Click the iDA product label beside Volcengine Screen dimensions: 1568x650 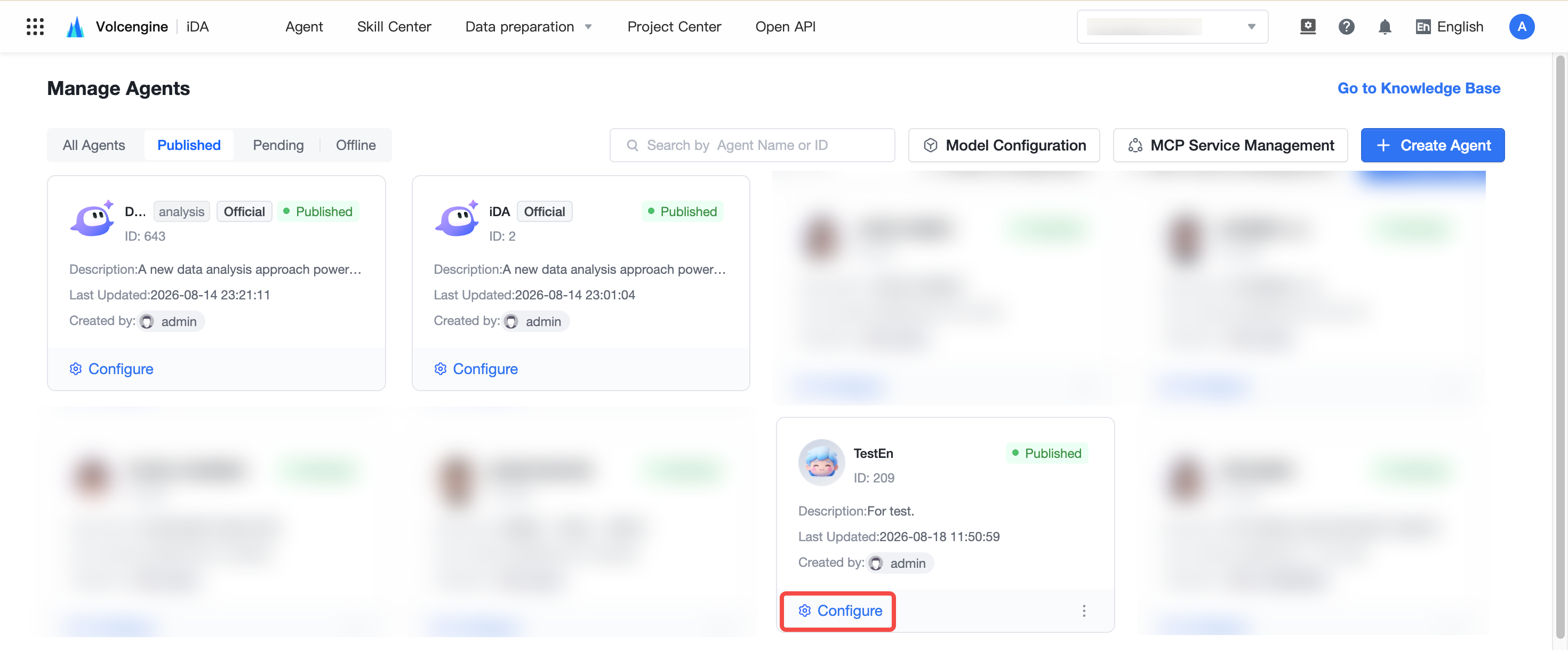tap(197, 27)
